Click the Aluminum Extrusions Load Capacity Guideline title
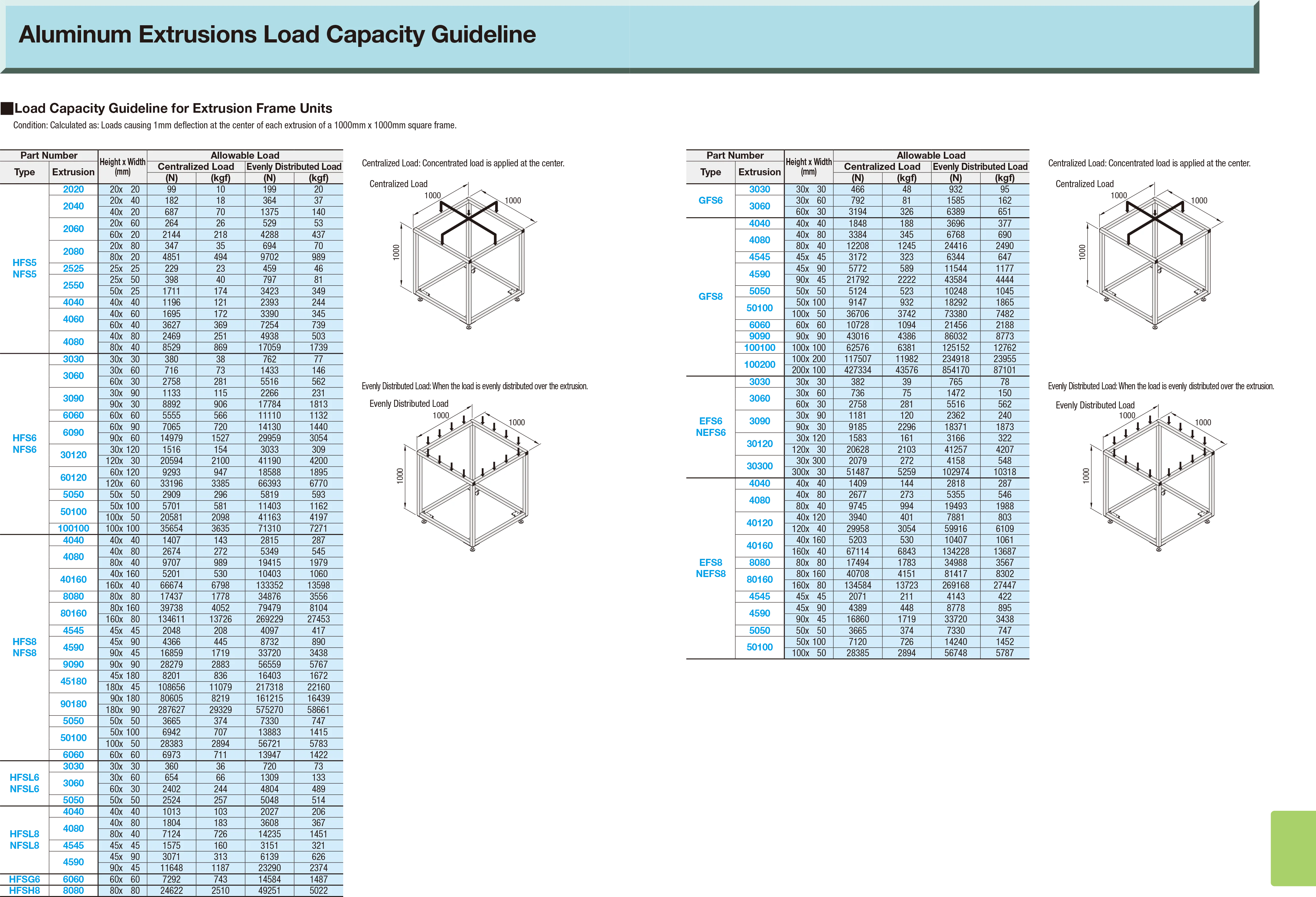Screen dimensions: 1316x897 [x=277, y=34]
